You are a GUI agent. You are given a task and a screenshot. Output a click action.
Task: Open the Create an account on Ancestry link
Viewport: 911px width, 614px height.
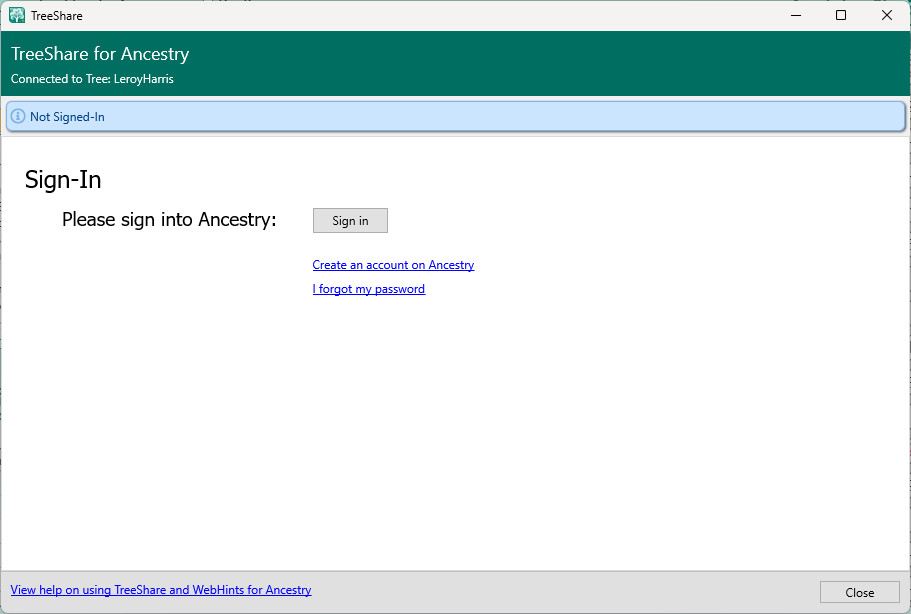click(x=393, y=265)
